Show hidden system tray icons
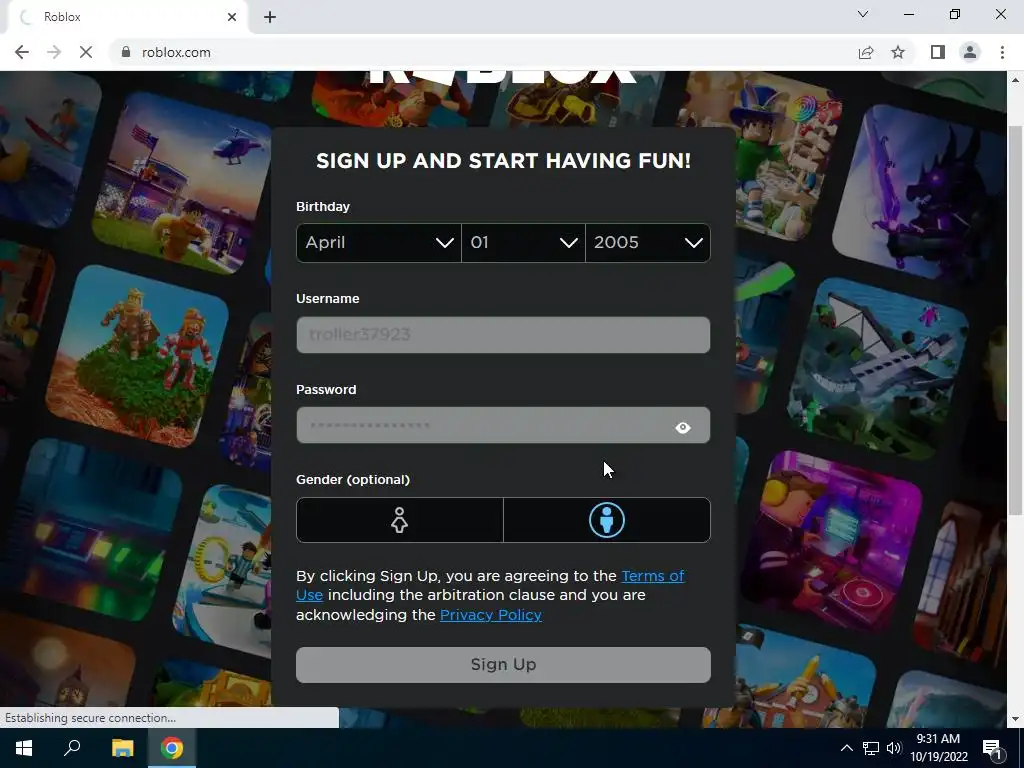This screenshot has width=1024, height=768. click(846, 748)
